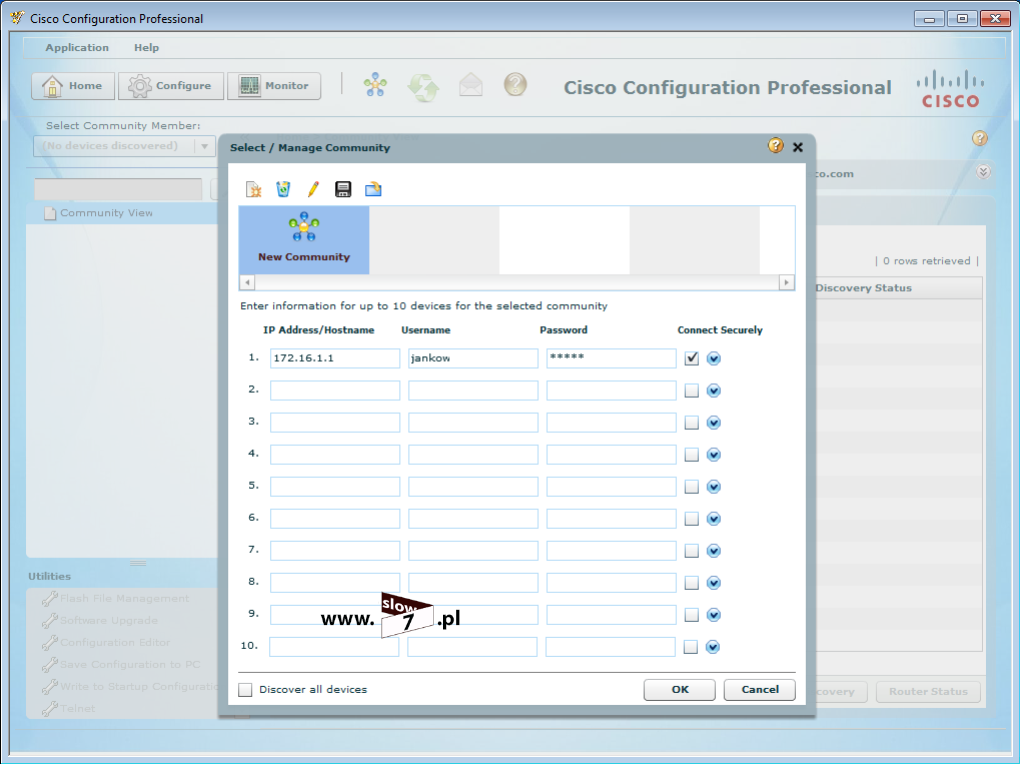This screenshot has height=764, width=1020.
Task: Click the Password field for device 1
Action: tap(611, 359)
